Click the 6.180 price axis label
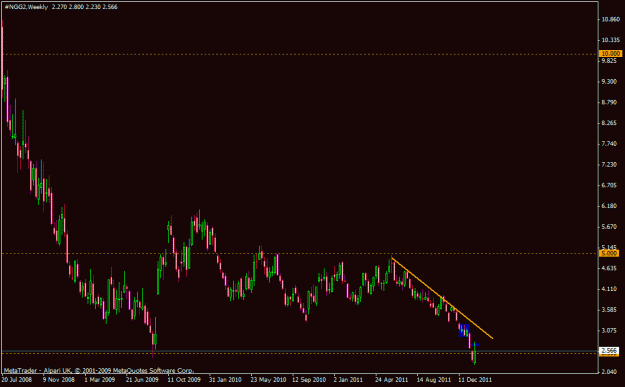Viewport: 625px width, 387px height. coord(610,206)
